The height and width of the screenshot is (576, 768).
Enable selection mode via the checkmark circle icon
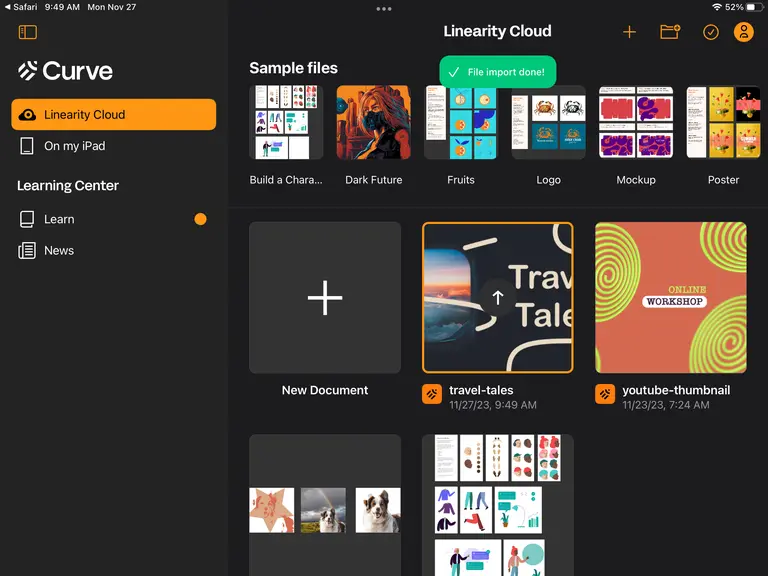click(x=711, y=32)
